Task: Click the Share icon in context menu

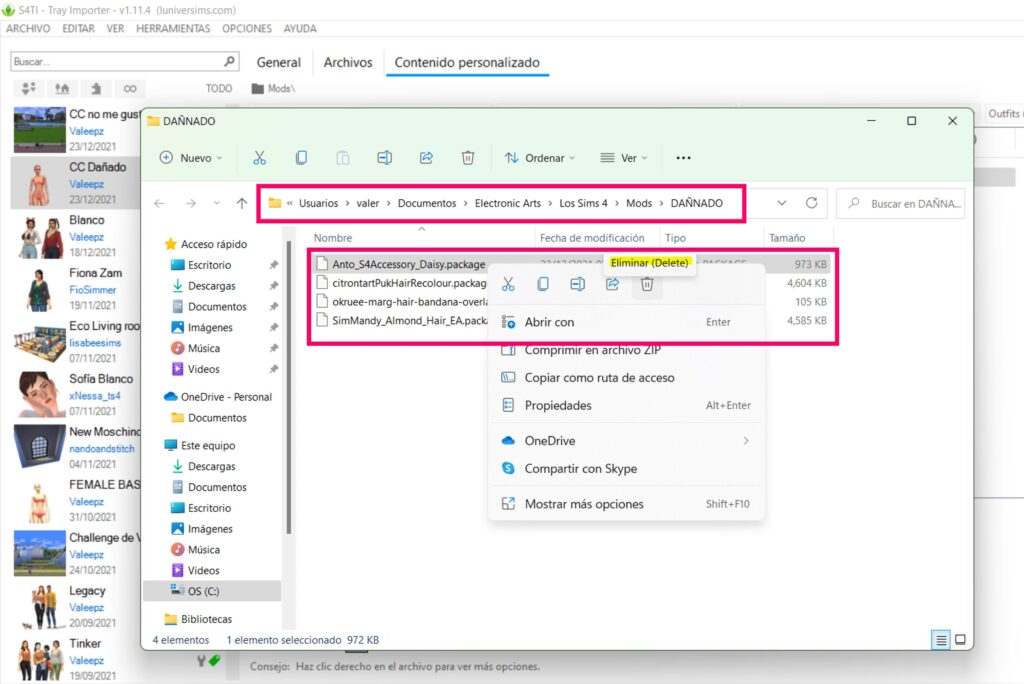Action: point(613,284)
